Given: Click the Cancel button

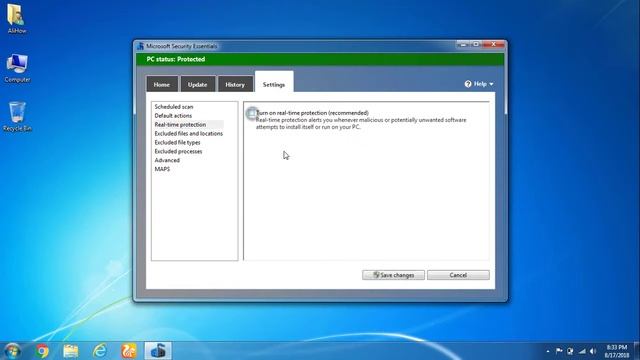Looking at the screenshot, I should click(x=458, y=275).
